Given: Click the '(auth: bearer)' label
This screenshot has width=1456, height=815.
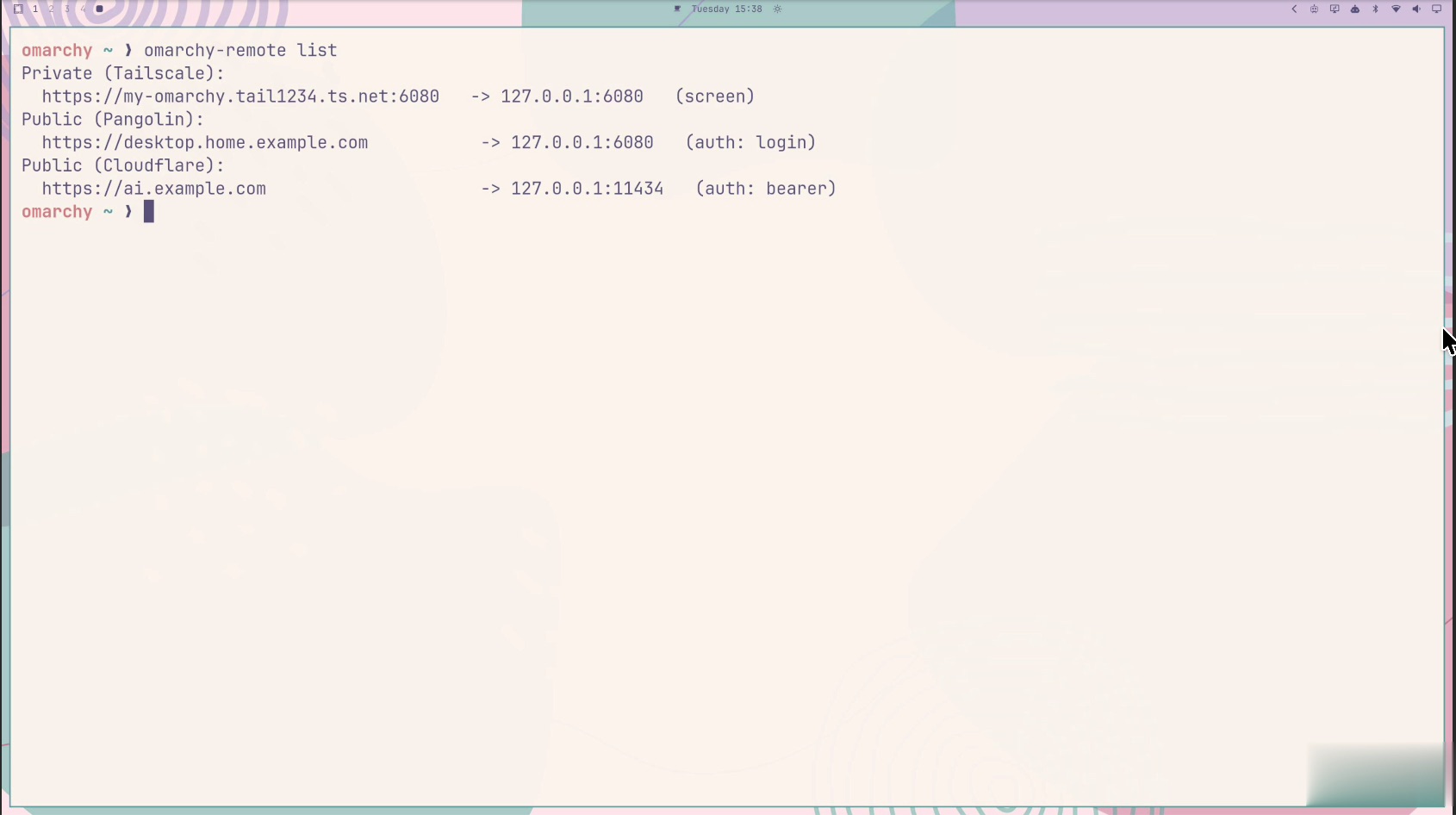Looking at the screenshot, I should [766, 189].
